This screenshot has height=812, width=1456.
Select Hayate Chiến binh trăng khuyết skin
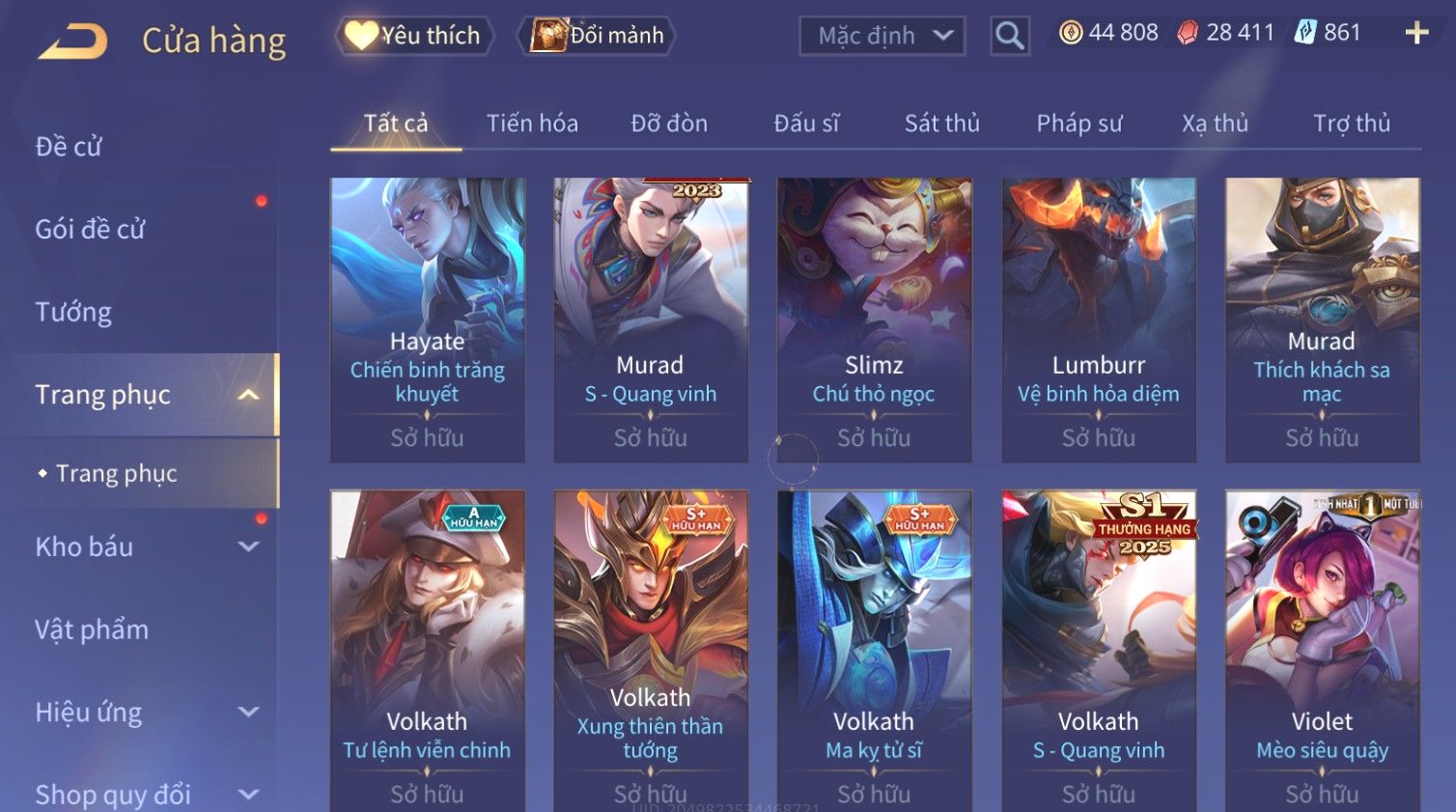(x=427, y=320)
